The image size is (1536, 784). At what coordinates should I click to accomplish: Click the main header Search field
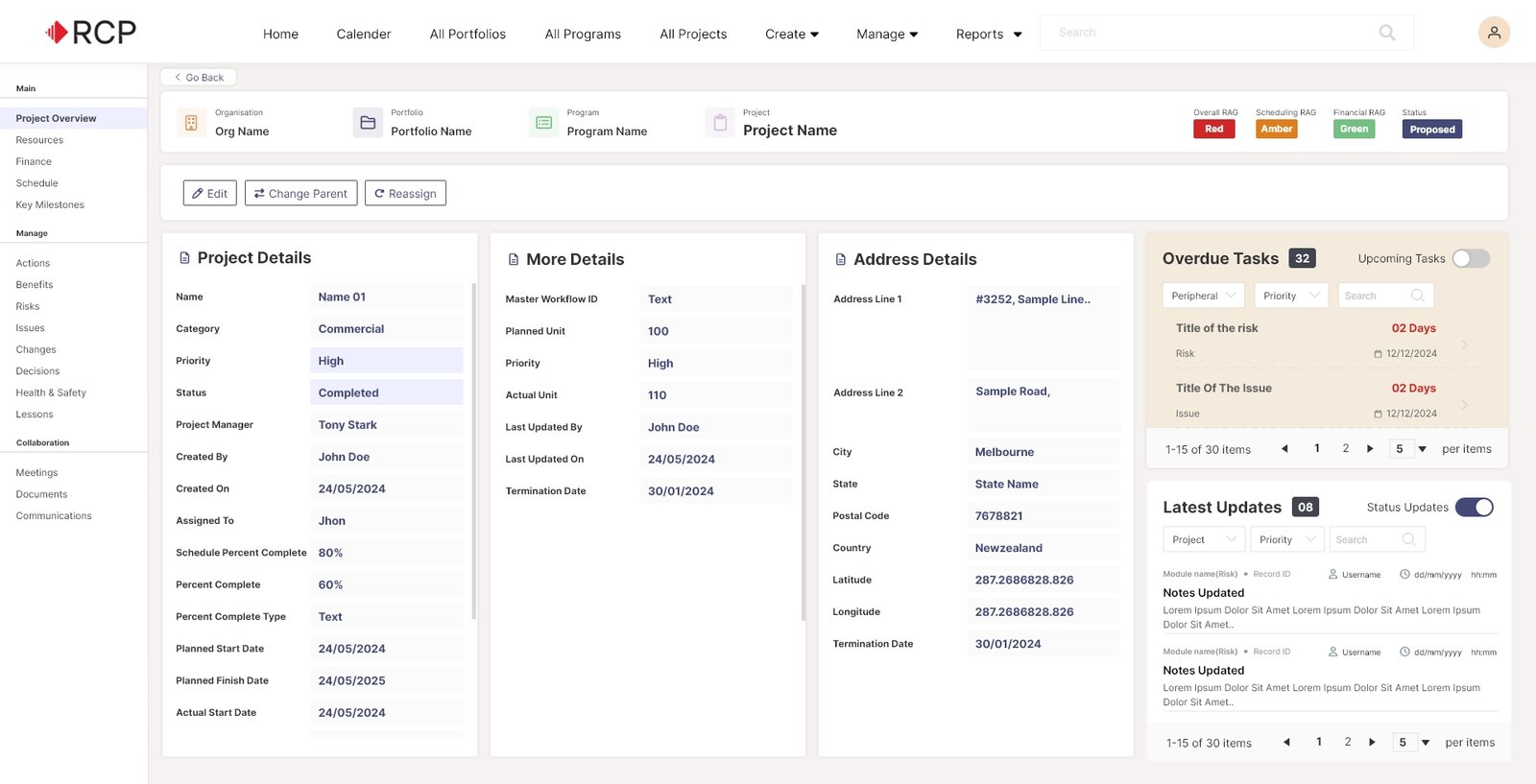point(1226,33)
